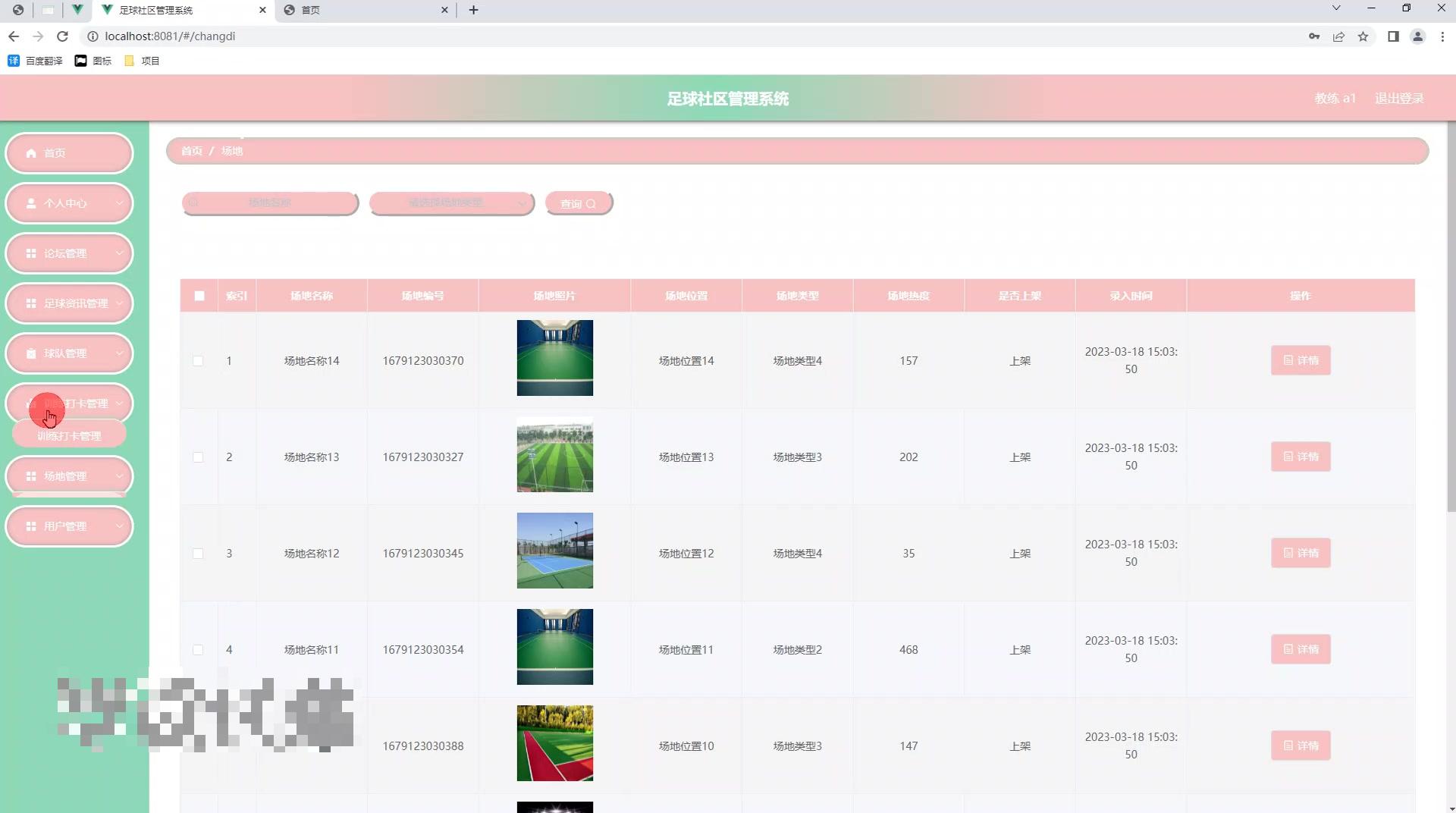The image size is (1456, 813).
Task: Open 训练打卡管理 submenu item
Action: (69, 434)
